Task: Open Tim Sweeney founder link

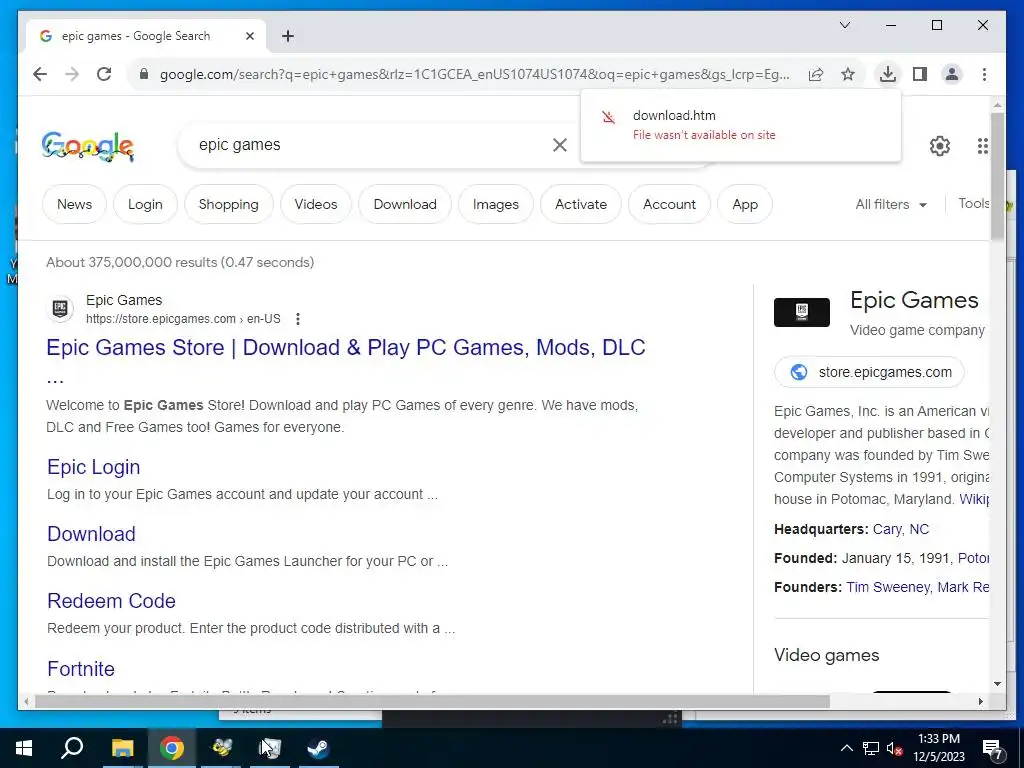Action: [888, 587]
